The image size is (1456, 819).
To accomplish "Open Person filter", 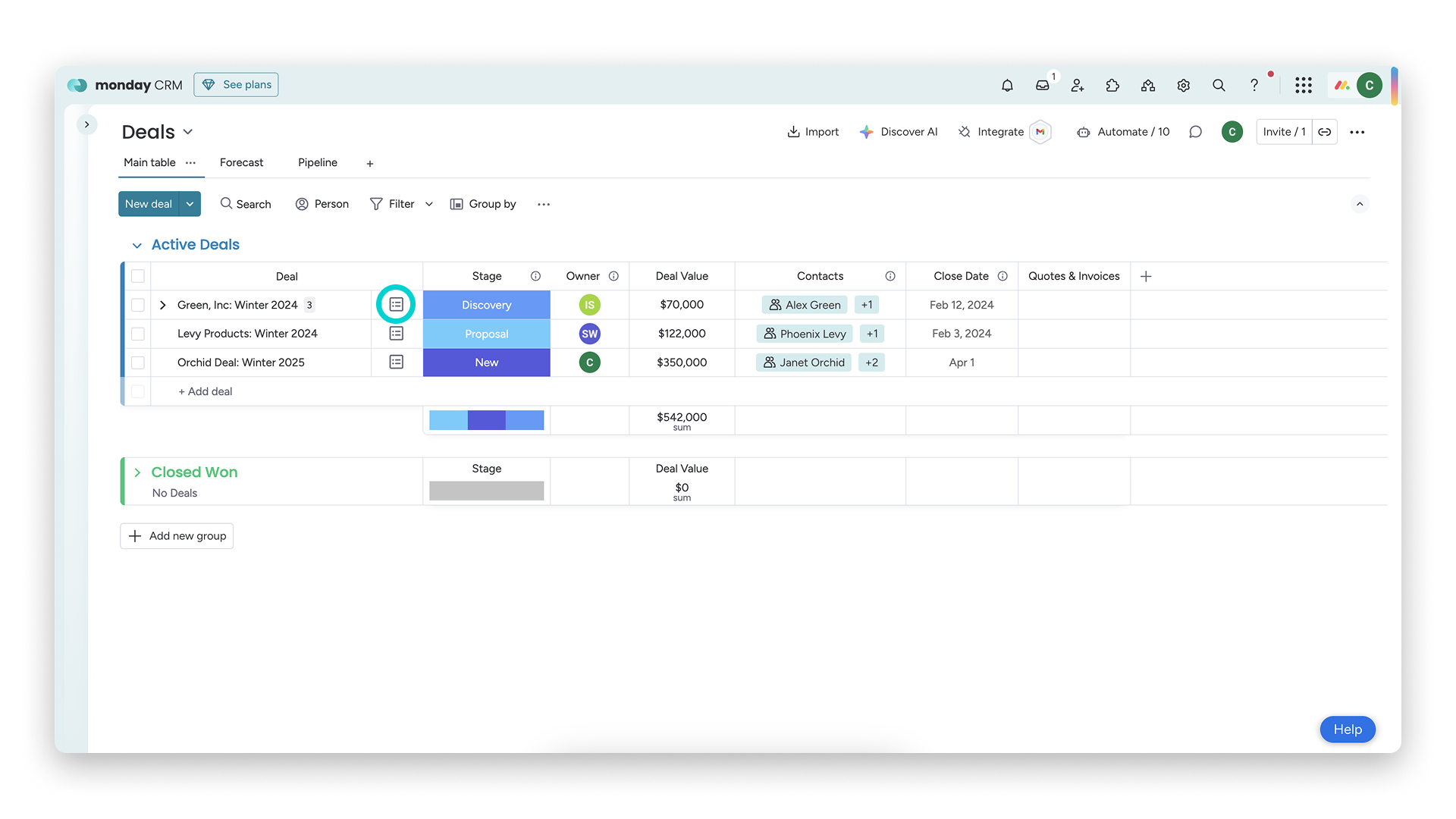I will pos(322,204).
